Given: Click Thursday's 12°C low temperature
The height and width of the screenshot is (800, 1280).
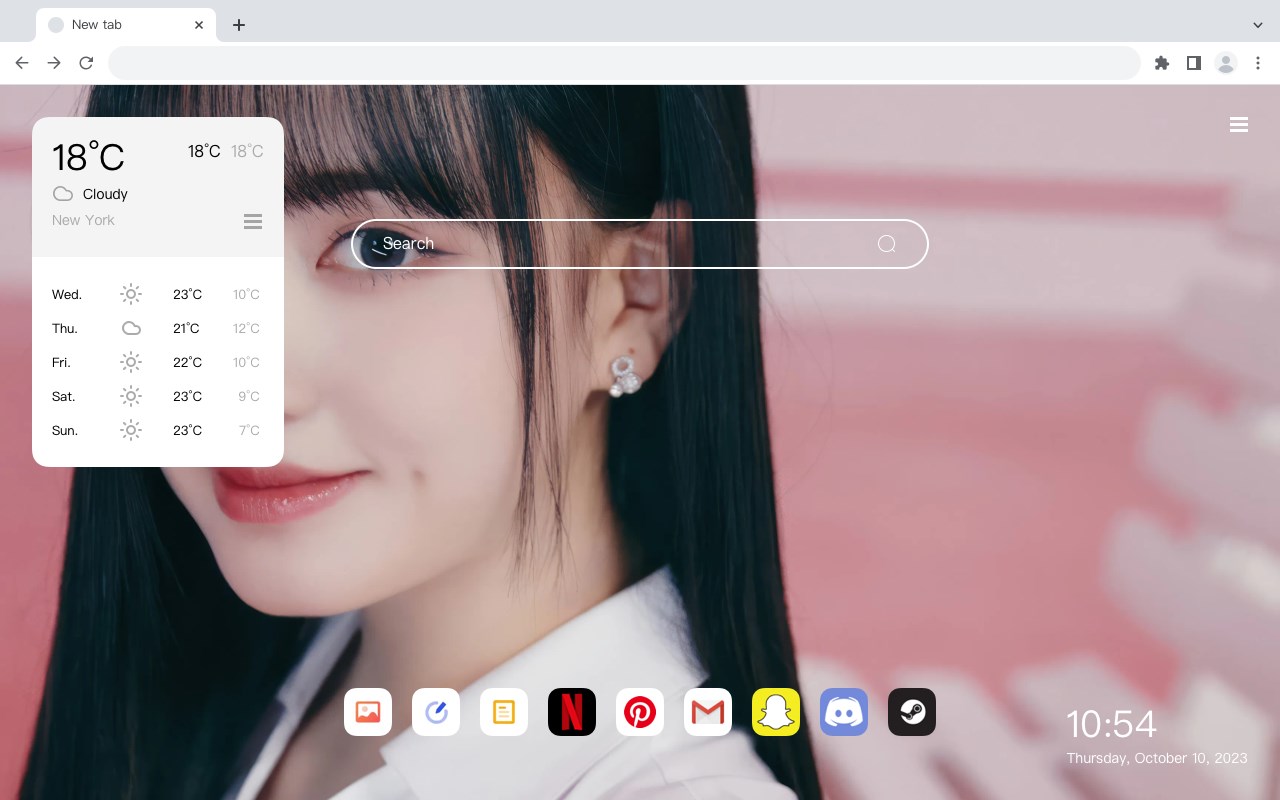Looking at the screenshot, I should [x=246, y=328].
